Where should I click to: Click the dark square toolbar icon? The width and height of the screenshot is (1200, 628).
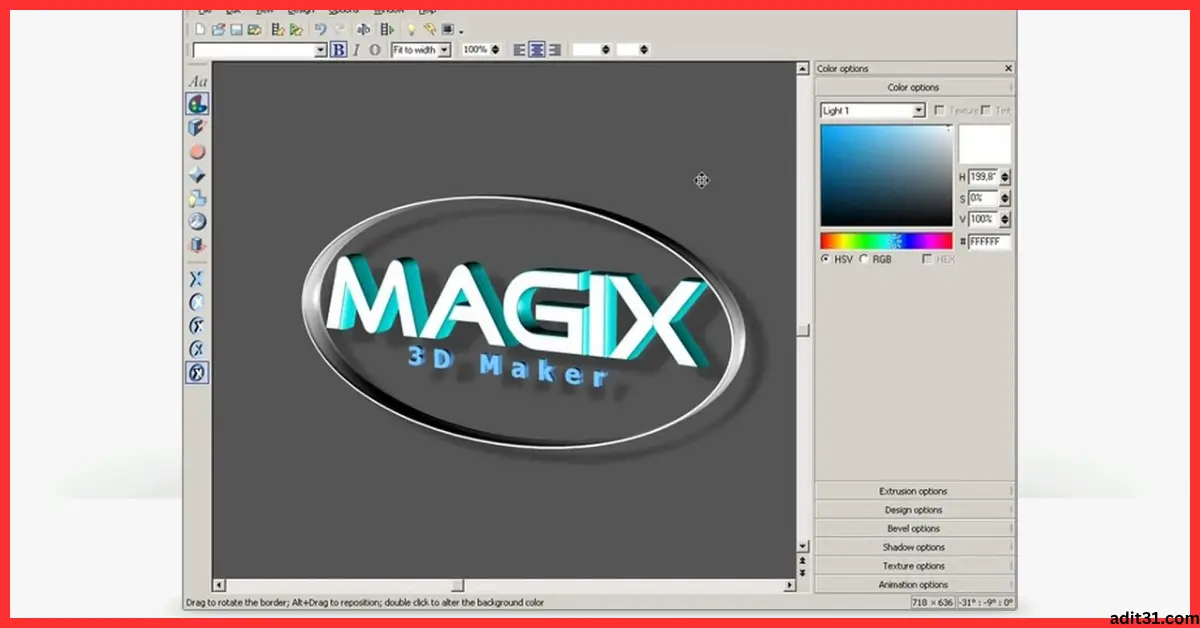[448, 29]
